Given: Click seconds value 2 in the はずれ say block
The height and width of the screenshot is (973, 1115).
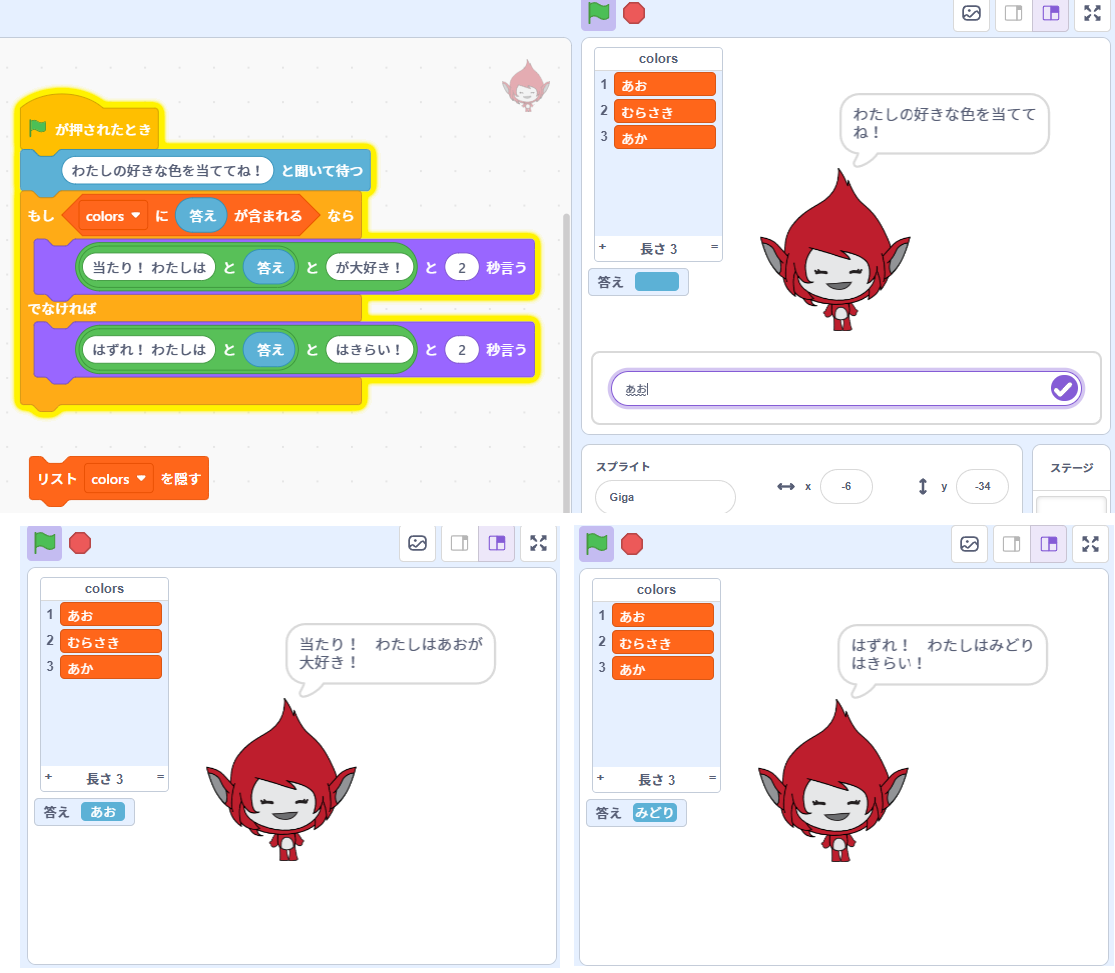Looking at the screenshot, I should [462, 349].
